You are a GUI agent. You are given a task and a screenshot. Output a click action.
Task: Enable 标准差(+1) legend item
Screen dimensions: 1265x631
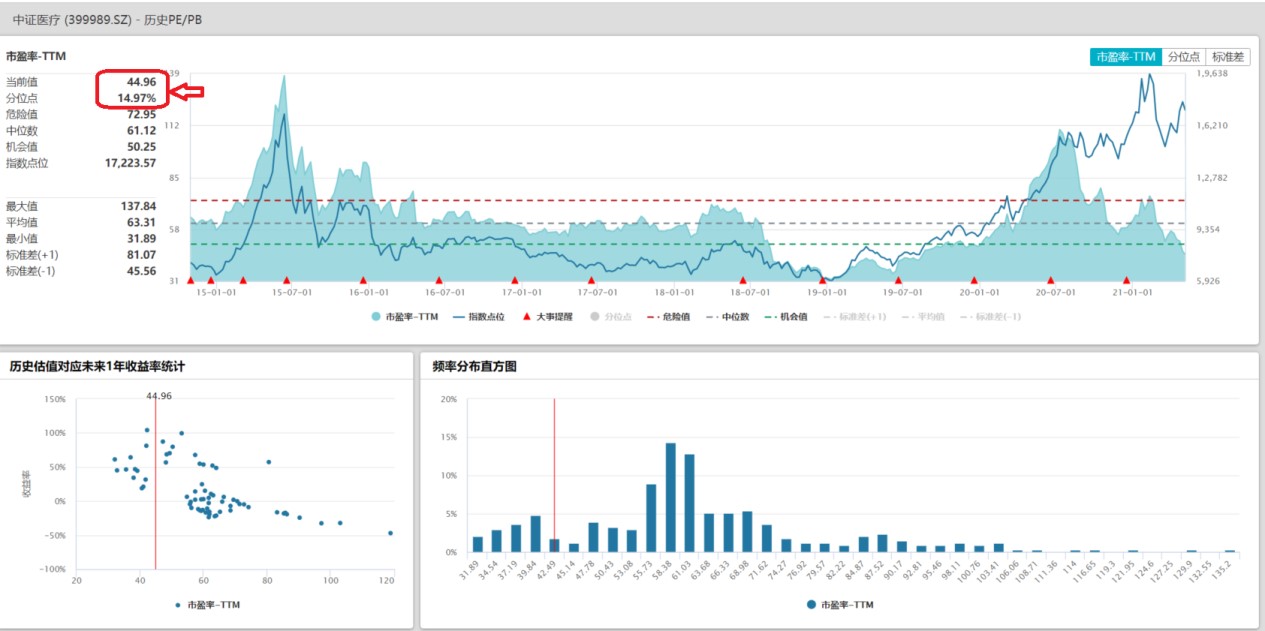(x=856, y=316)
